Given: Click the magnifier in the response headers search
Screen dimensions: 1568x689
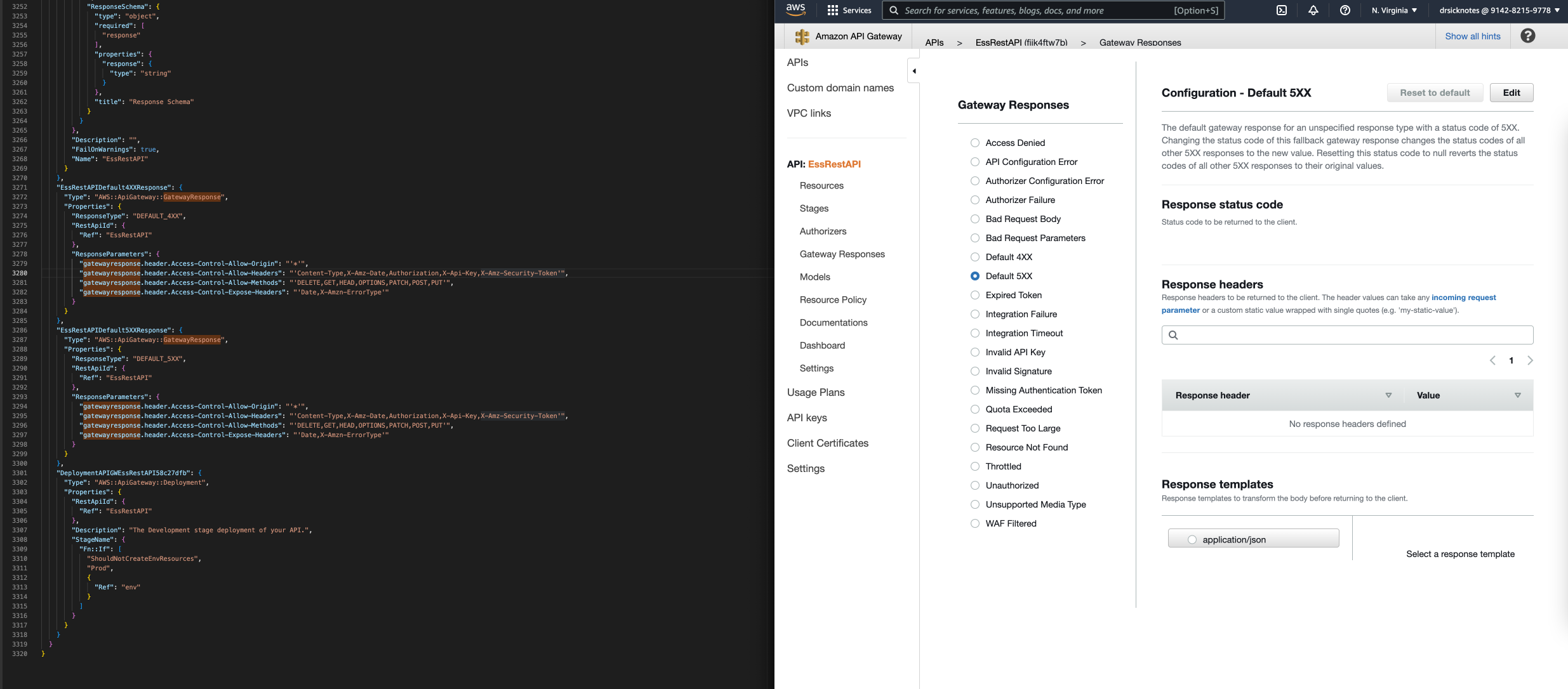Looking at the screenshot, I should tap(1174, 334).
